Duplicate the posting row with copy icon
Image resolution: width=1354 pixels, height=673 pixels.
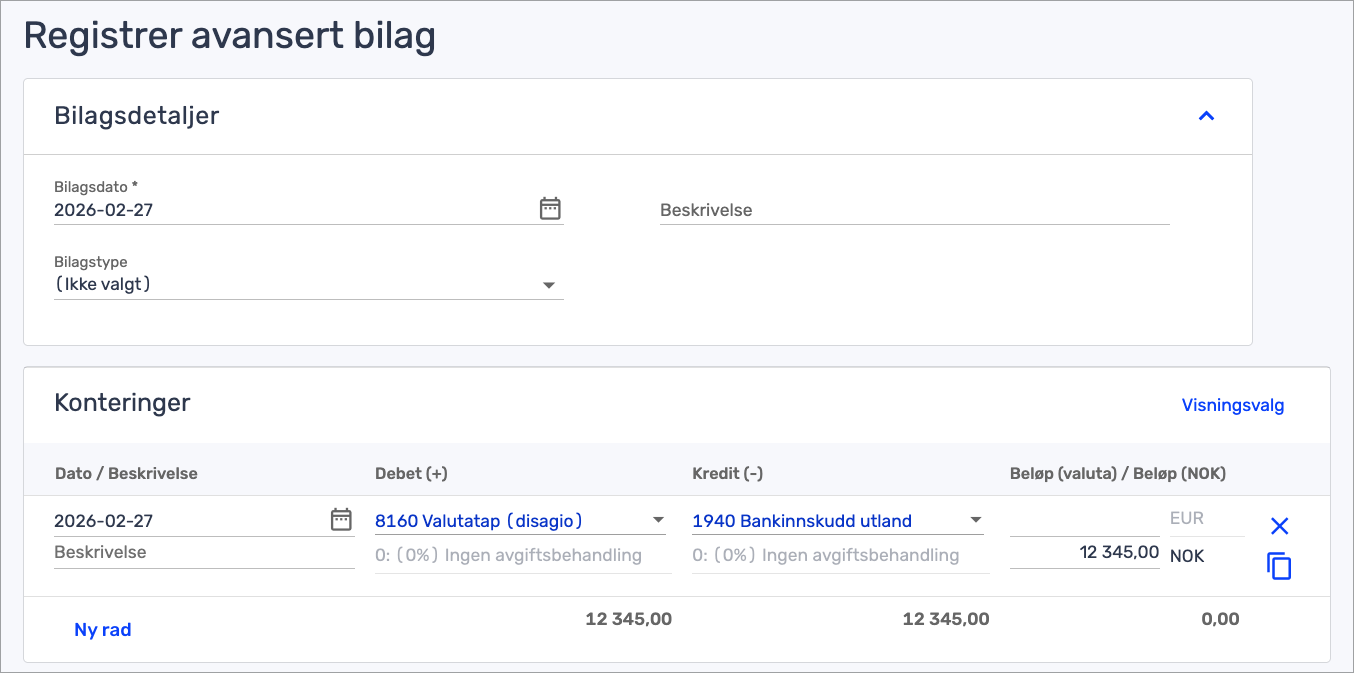1279,567
